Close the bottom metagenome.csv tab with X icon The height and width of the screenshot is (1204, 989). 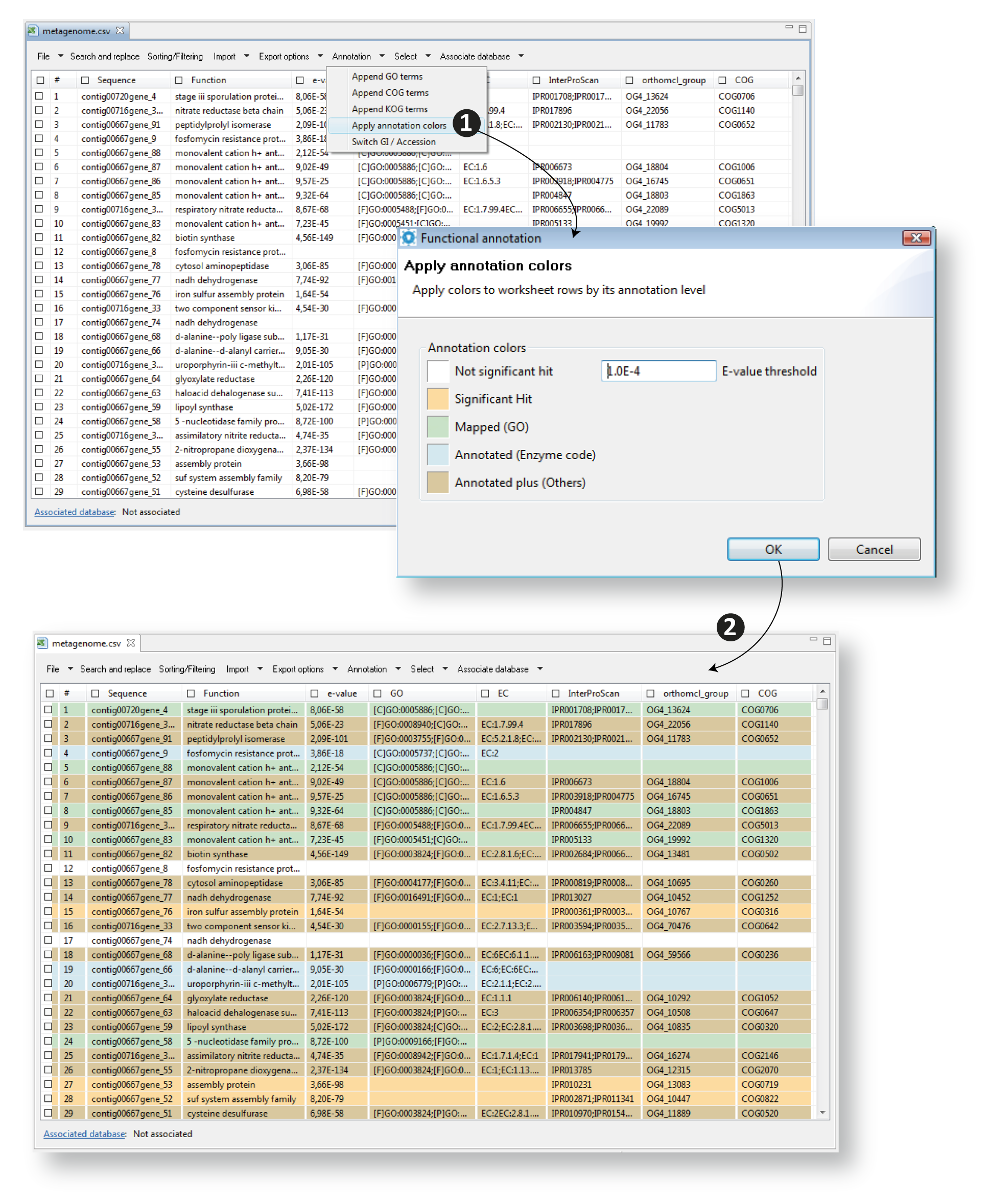[x=131, y=643]
